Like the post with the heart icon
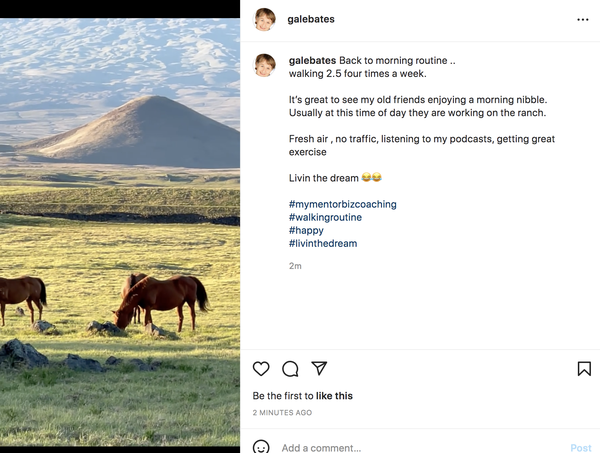 [261, 369]
